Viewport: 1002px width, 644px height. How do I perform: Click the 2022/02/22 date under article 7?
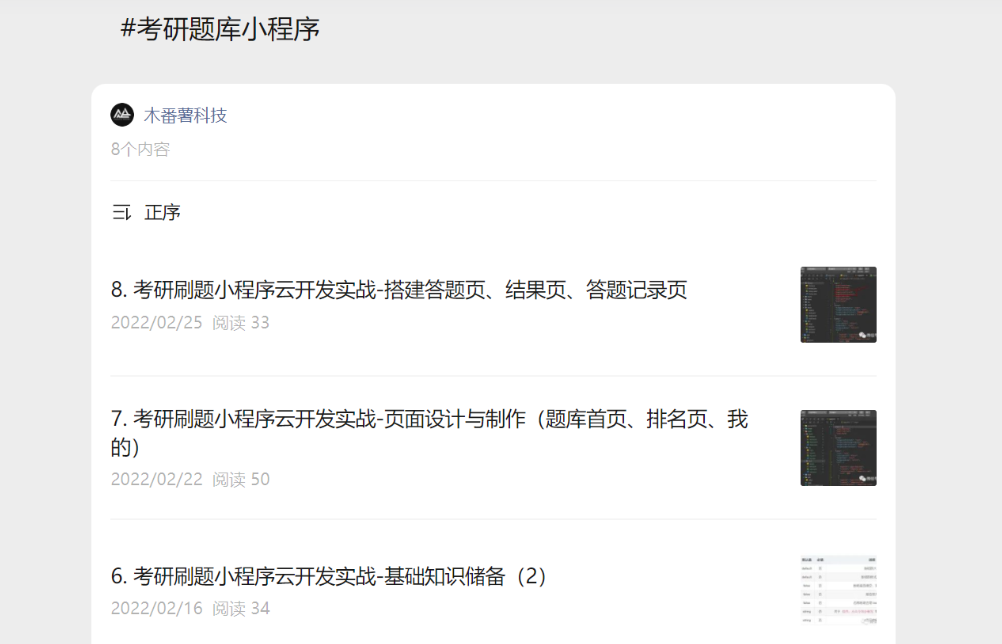pyautogui.click(x=157, y=479)
